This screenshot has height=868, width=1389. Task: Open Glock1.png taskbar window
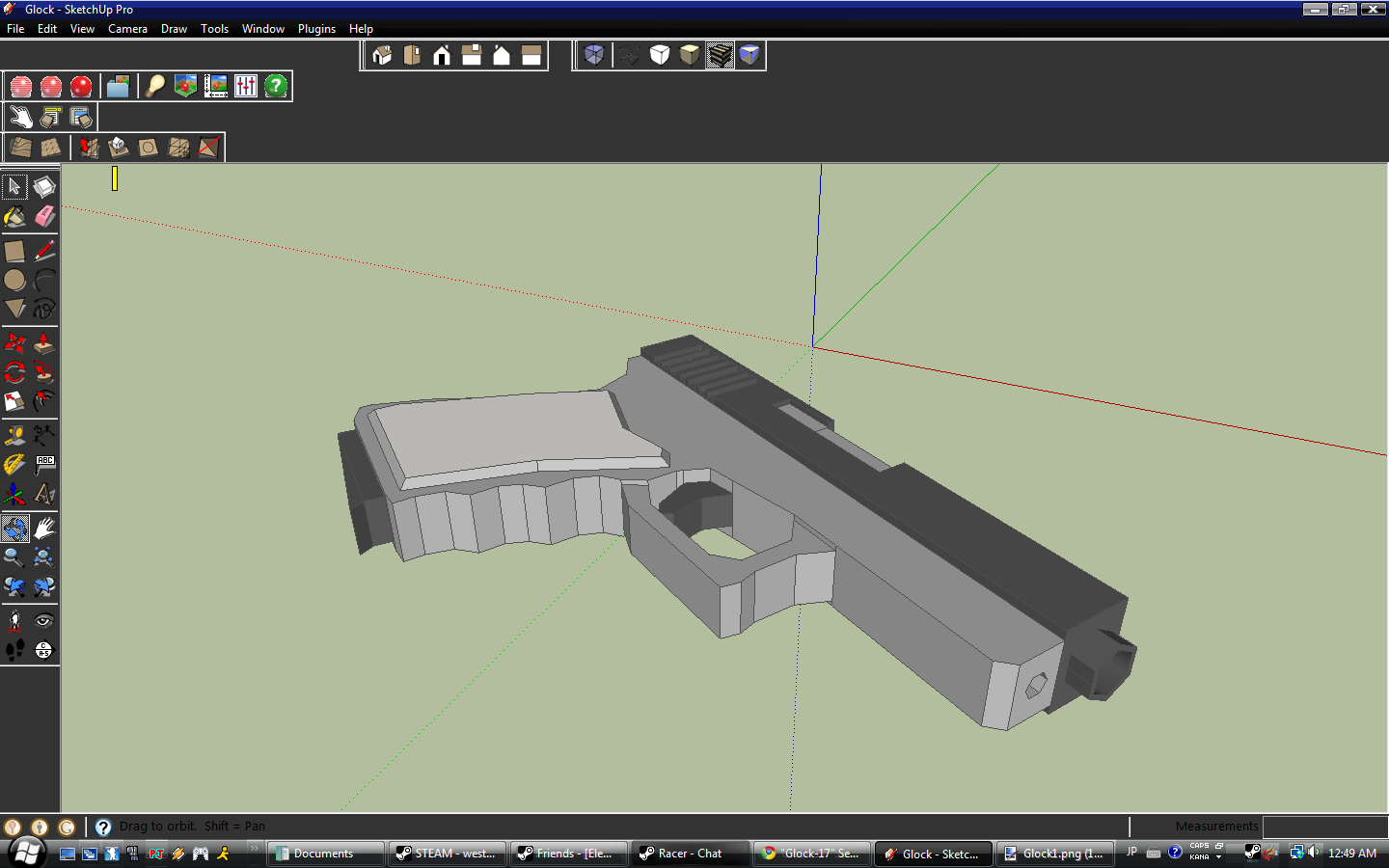point(1054,854)
